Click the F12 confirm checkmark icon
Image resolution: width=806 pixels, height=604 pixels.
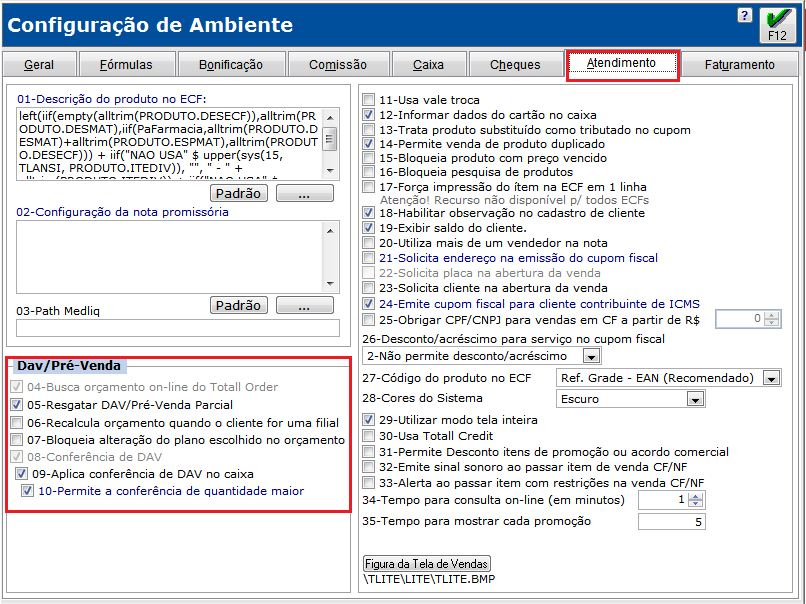777,25
